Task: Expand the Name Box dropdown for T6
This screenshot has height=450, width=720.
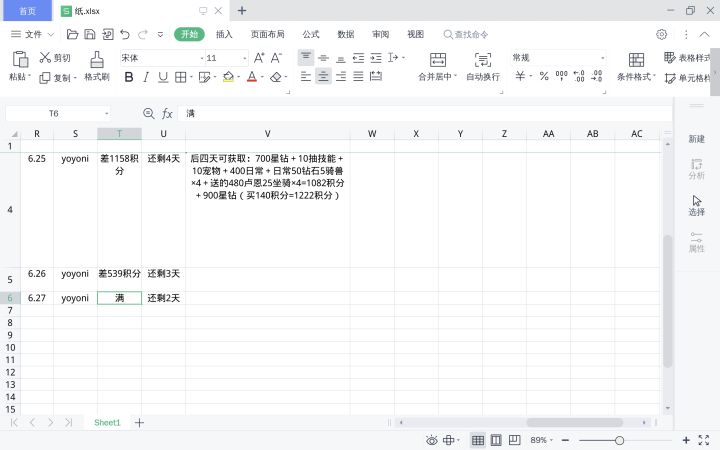Action: pyautogui.click(x=107, y=113)
